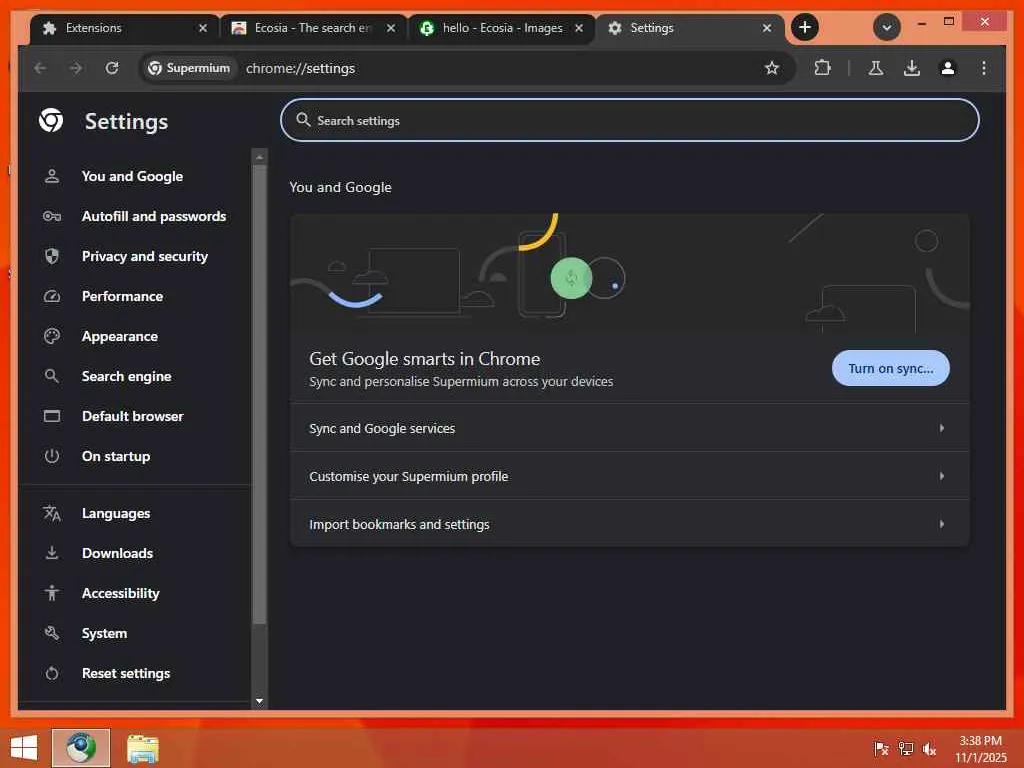Click the window icon beside Default browser

[x=52, y=416]
